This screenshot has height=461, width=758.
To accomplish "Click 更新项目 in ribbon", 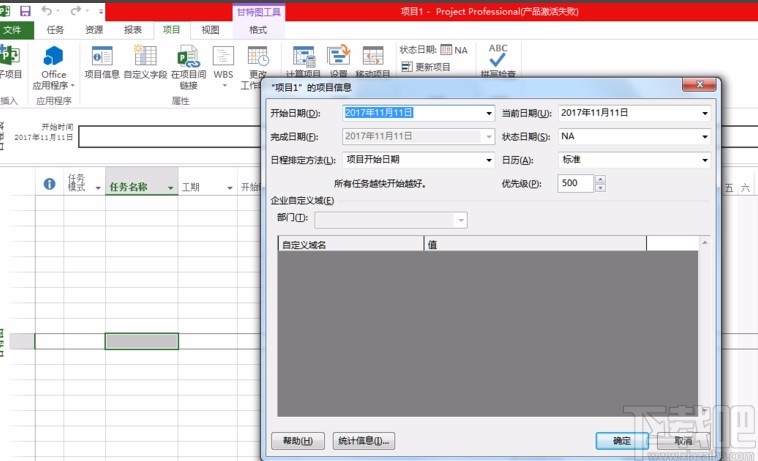I will click(x=426, y=67).
